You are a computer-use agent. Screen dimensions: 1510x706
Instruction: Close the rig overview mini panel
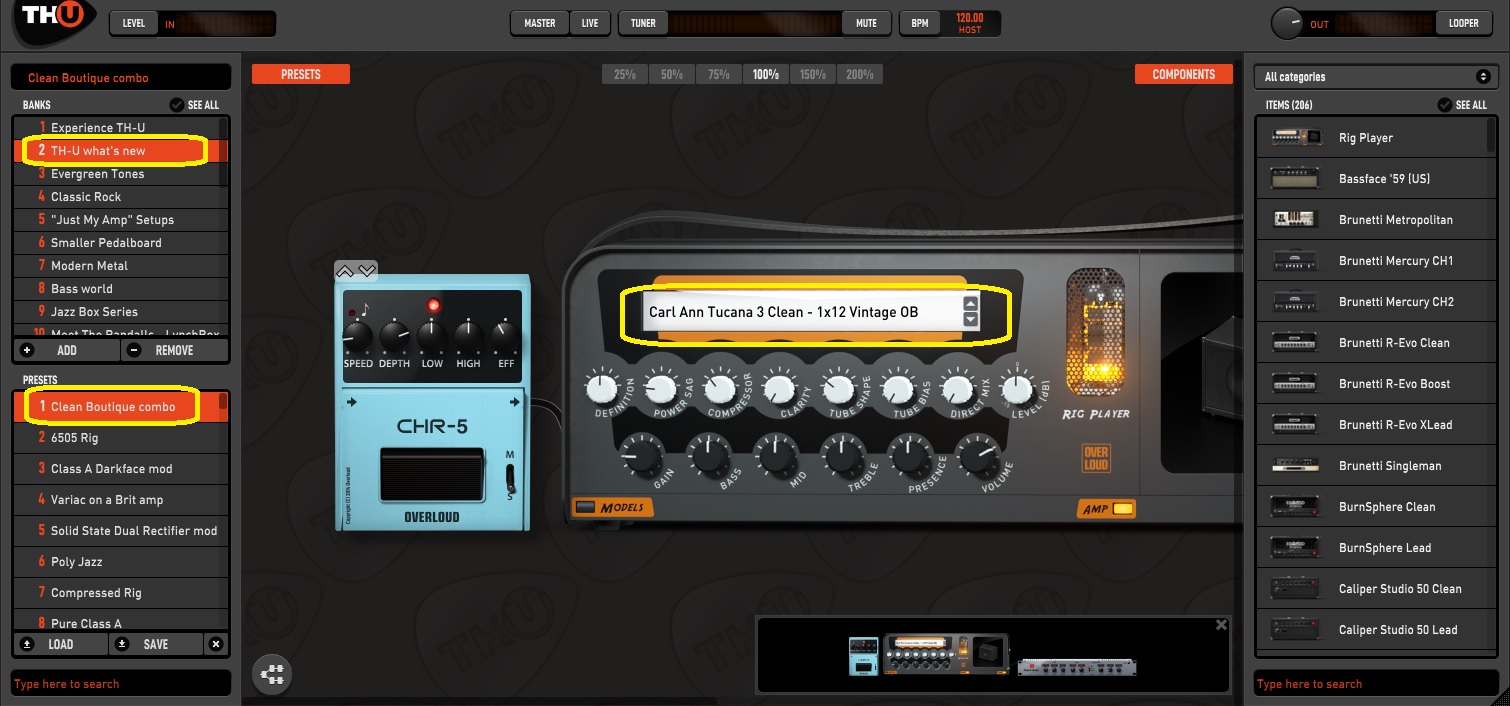point(1221,625)
